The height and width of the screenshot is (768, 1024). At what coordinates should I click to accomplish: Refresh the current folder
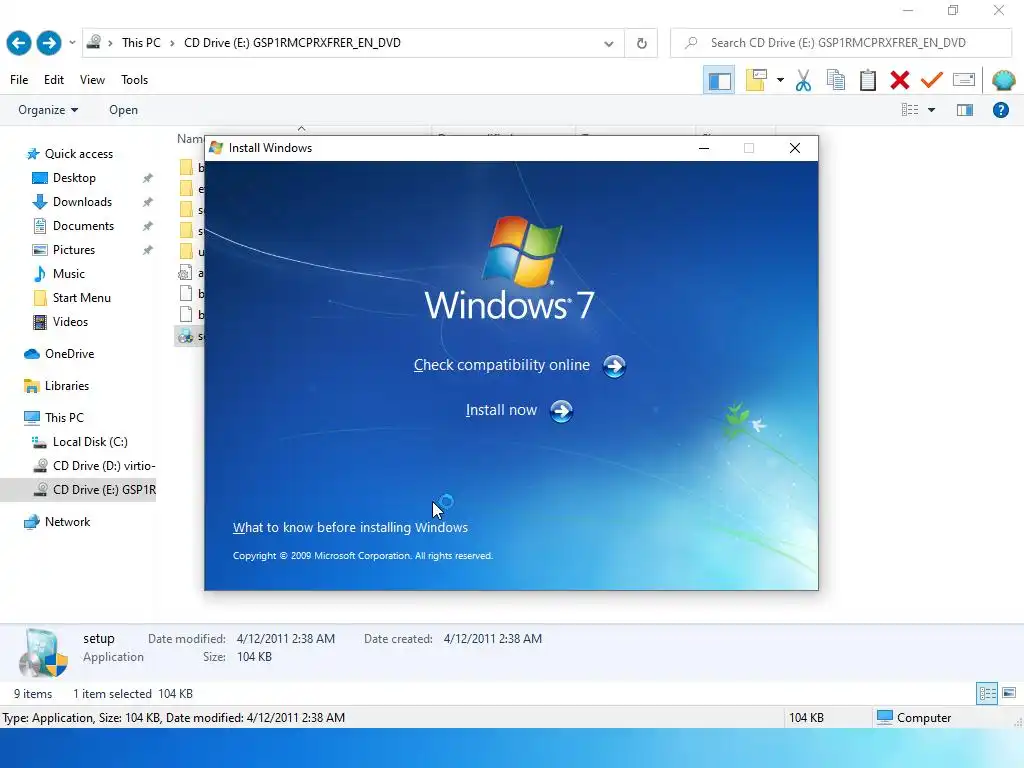pyautogui.click(x=641, y=44)
